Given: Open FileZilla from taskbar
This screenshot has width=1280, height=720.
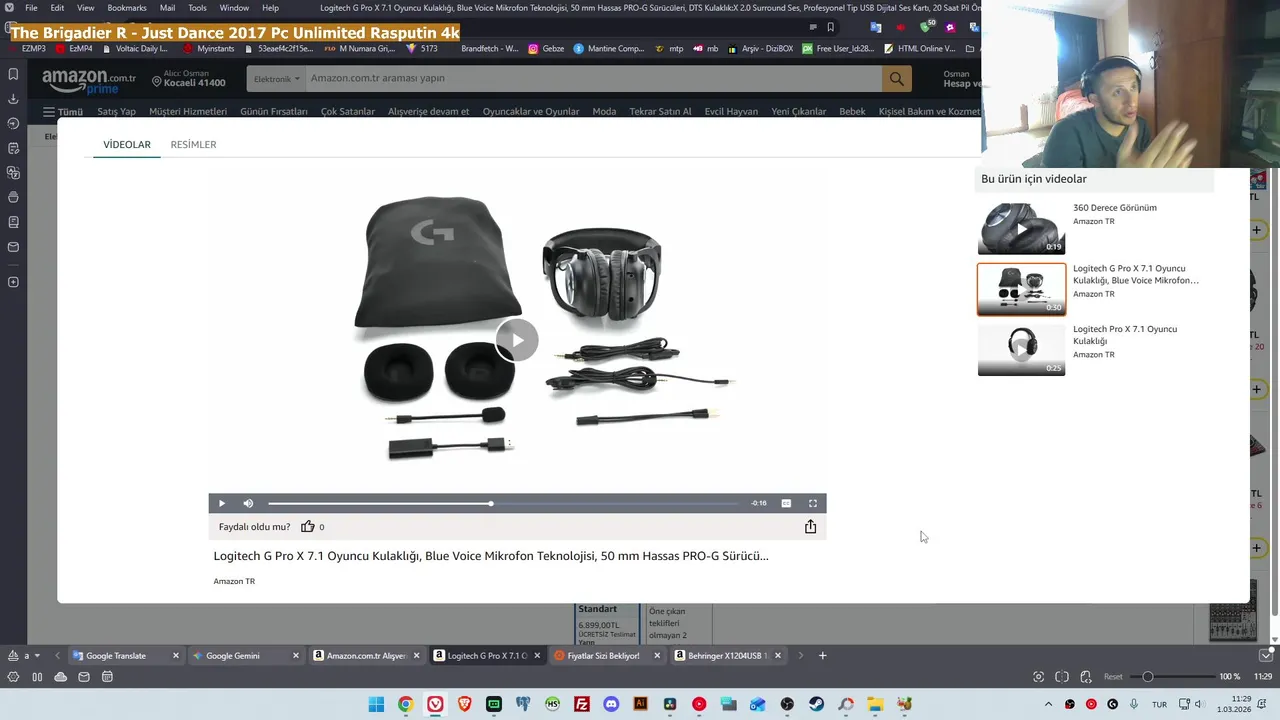Looking at the screenshot, I should [582, 704].
